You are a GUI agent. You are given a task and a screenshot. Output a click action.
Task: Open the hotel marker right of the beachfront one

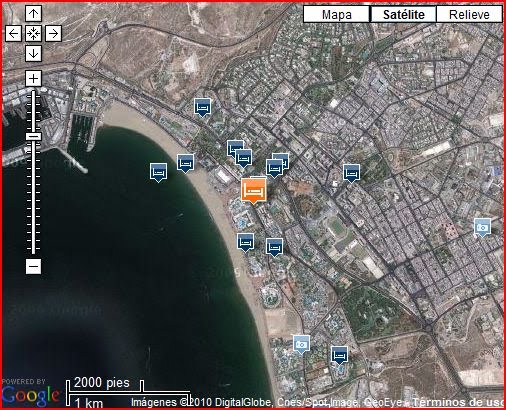pyautogui.click(x=274, y=247)
